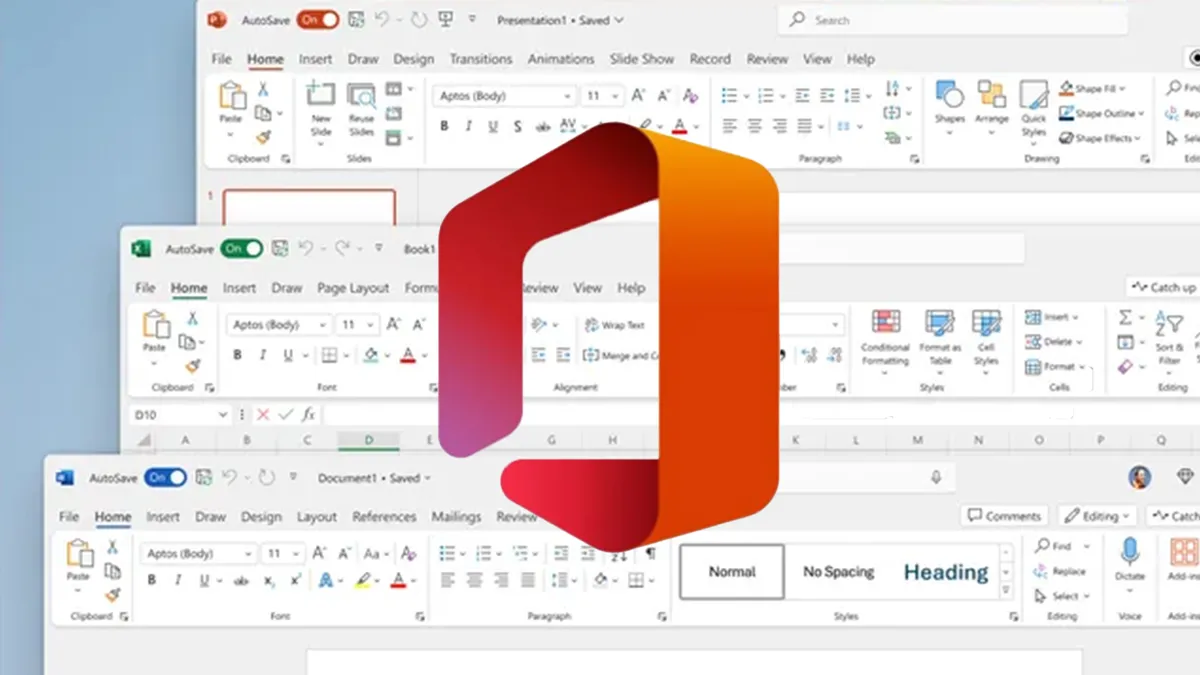Toggle AutoSave switch in the Word window
Screen dimensions: 1200x675
coord(166,478)
